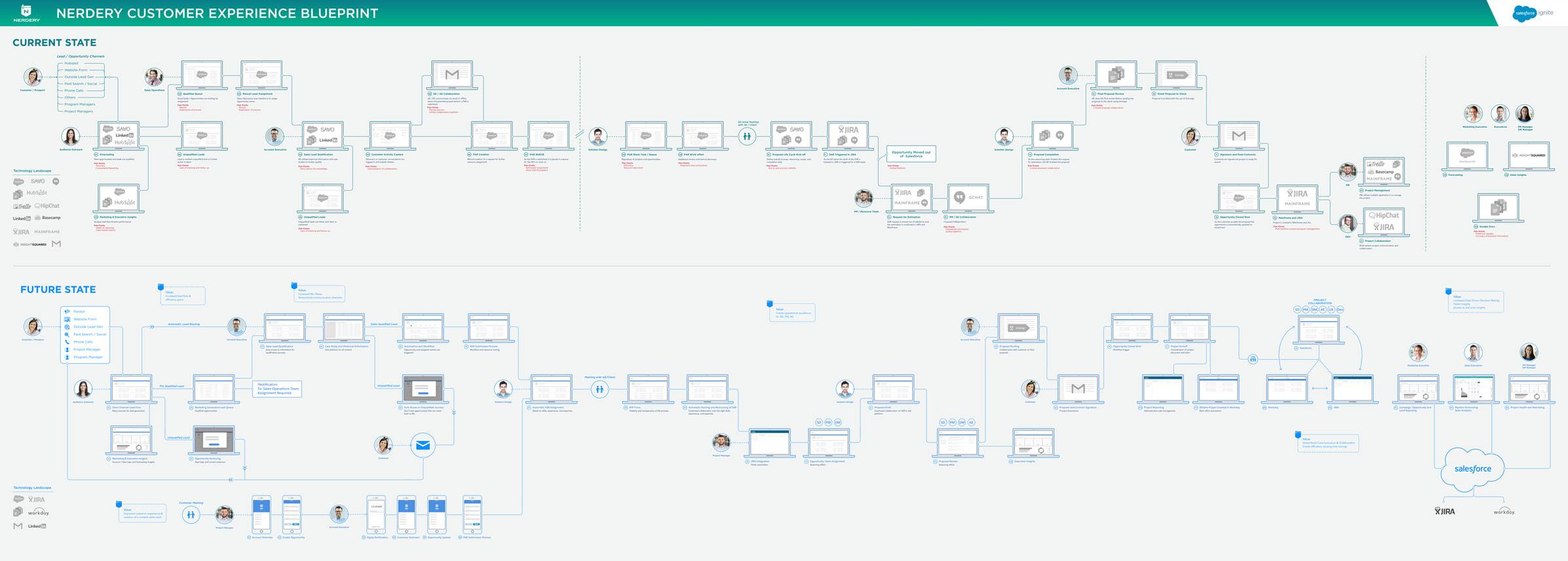Open the InsightSquared Sales Insights laptop
Screen dimensions: 1568x561
(1529, 156)
